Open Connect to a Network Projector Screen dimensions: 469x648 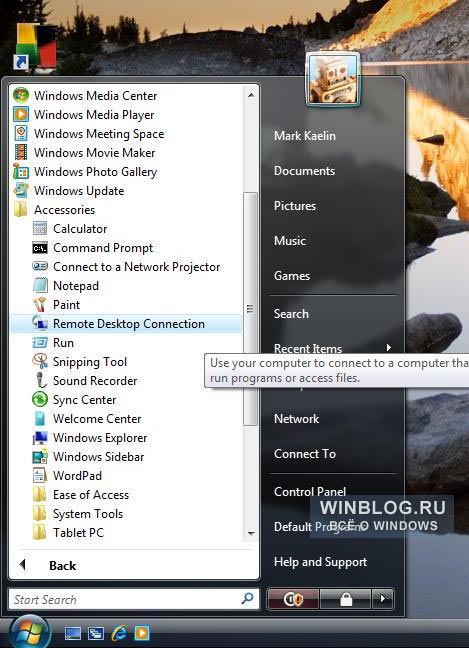[126, 267]
